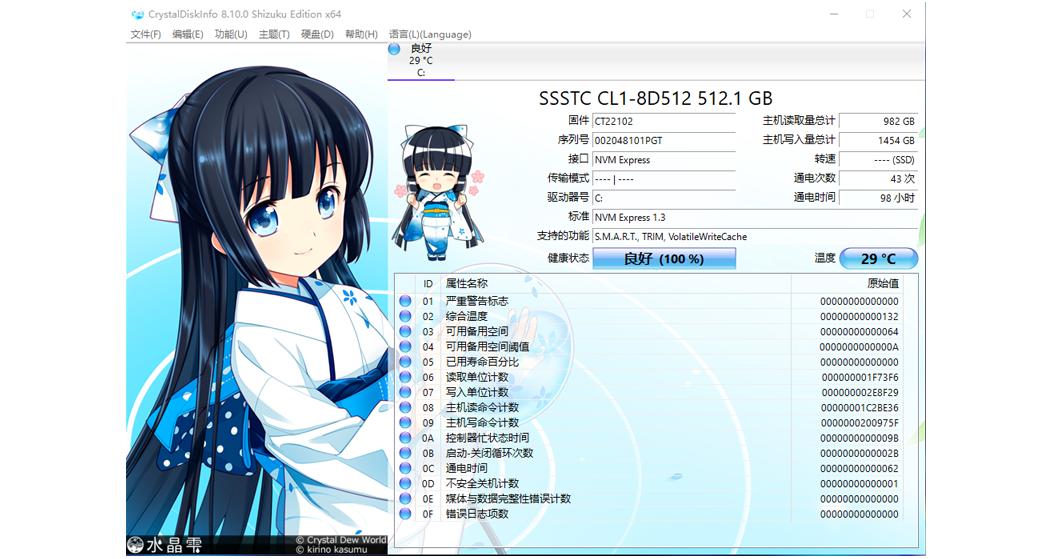Open the 文件(F) menu
The width and height of the screenshot is (1050, 559).
pyautogui.click(x=145, y=34)
